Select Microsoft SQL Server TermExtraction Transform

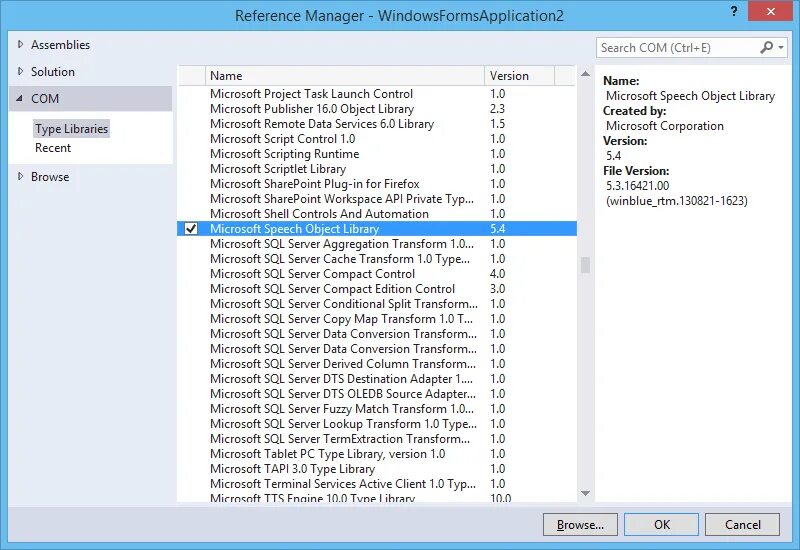377,439
